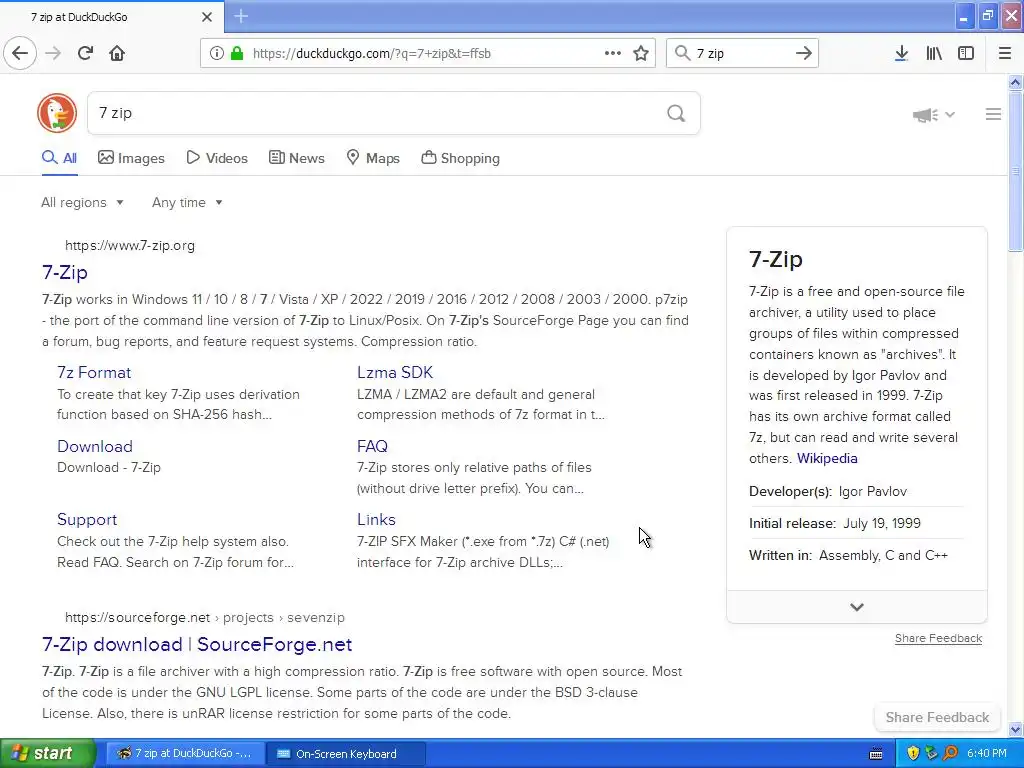Switch to the Images tab
Screen dimensions: 1024x768
pyautogui.click(x=131, y=158)
